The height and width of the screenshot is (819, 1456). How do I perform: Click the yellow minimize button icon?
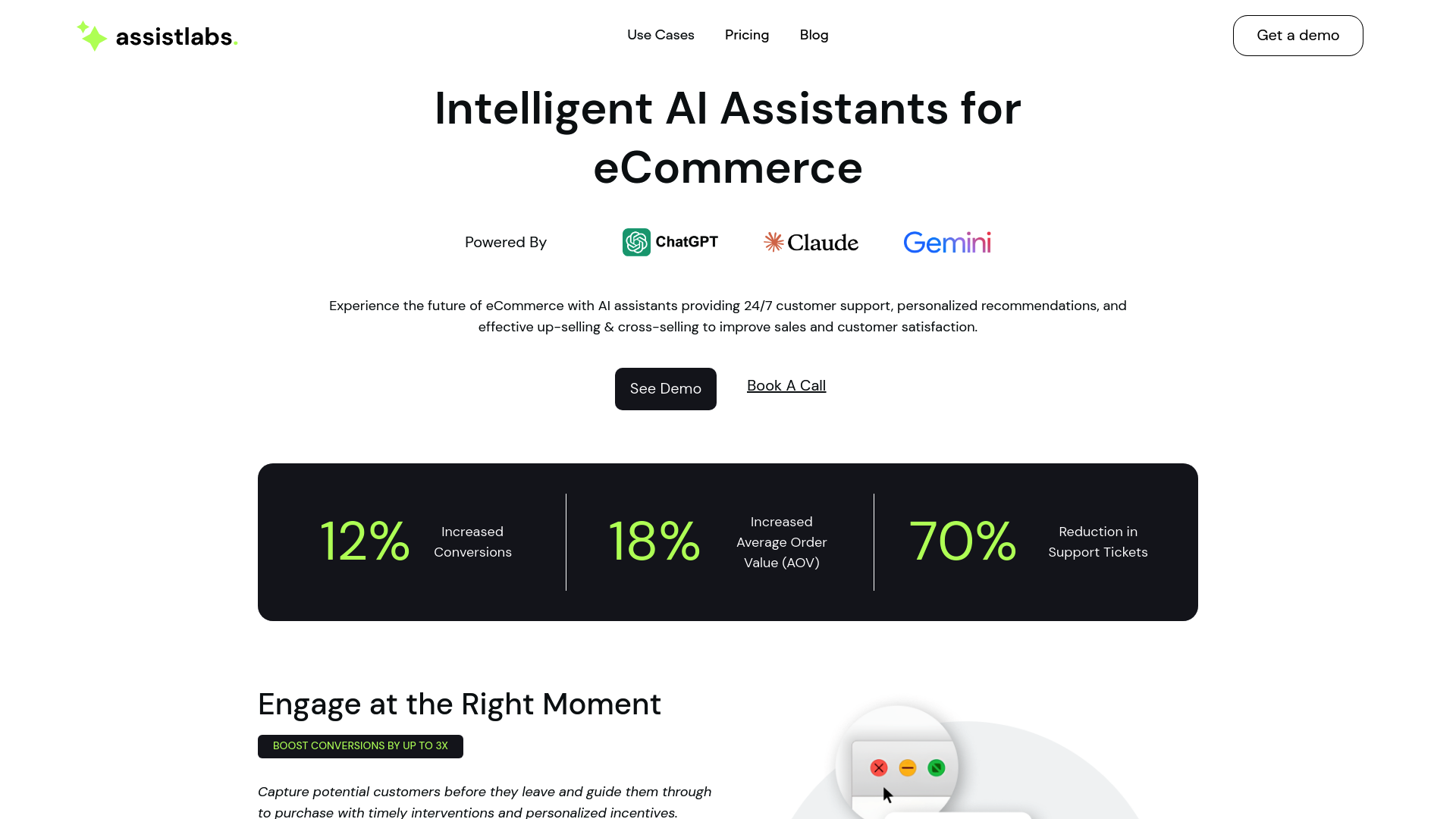(x=907, y=768)
